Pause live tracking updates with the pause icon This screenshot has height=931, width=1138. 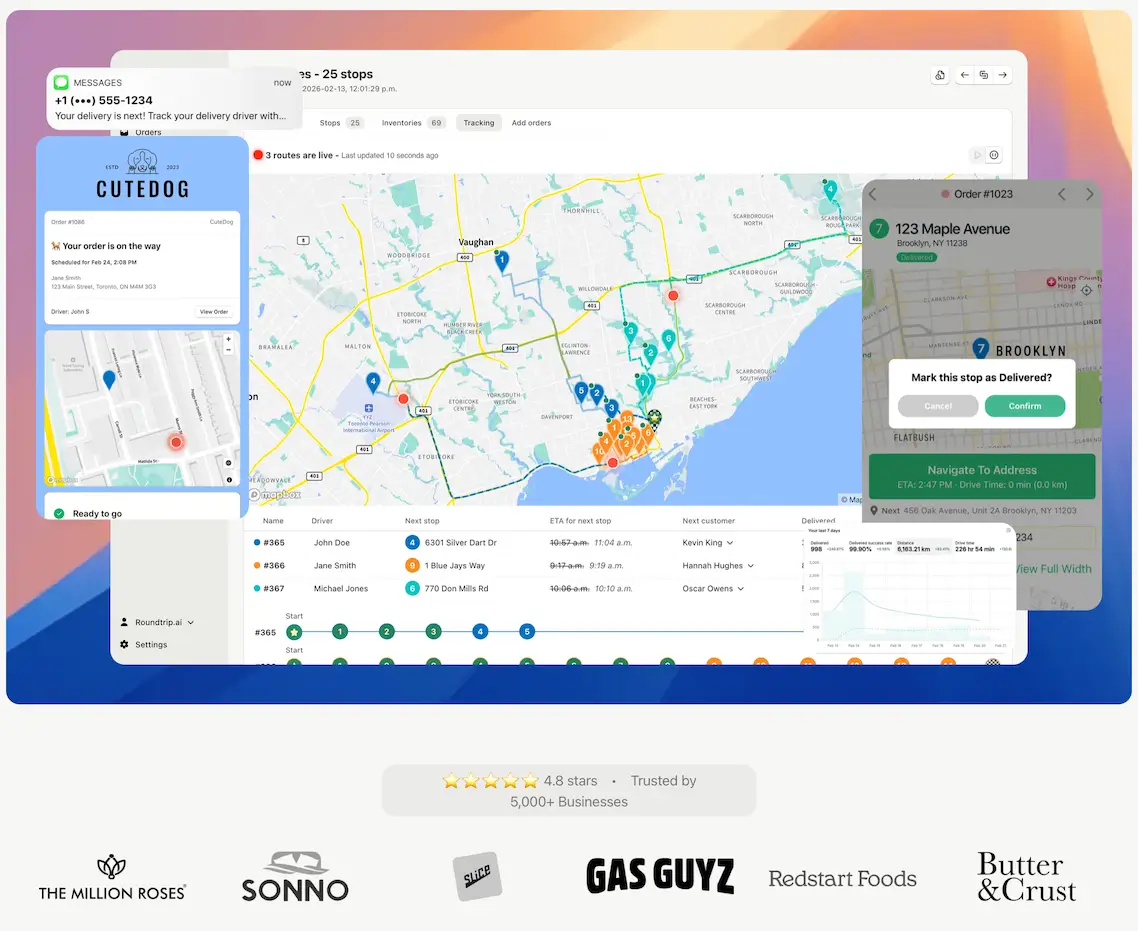(x=994, y=155)
